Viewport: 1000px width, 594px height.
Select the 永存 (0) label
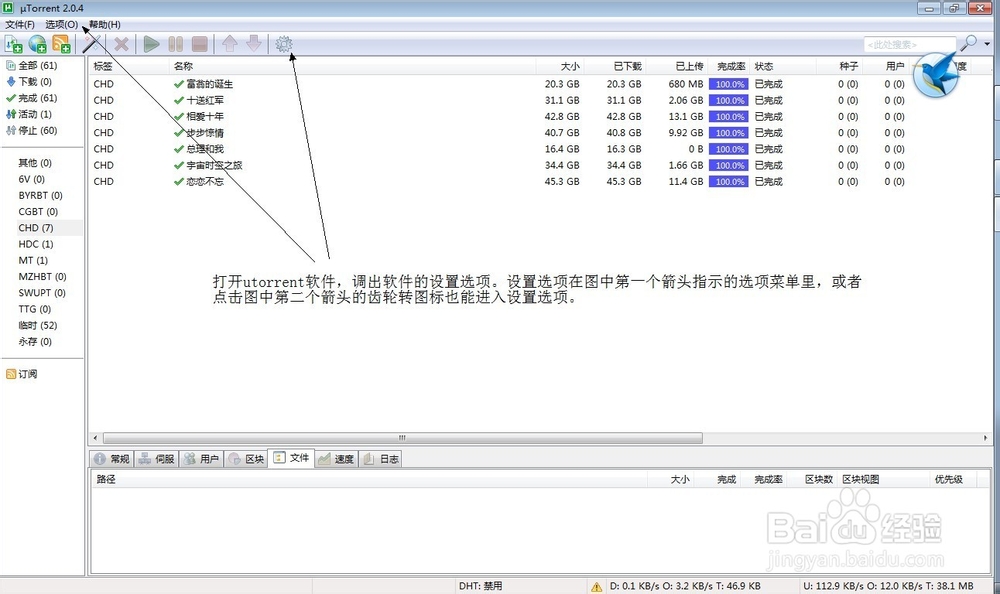pos(35,341)
